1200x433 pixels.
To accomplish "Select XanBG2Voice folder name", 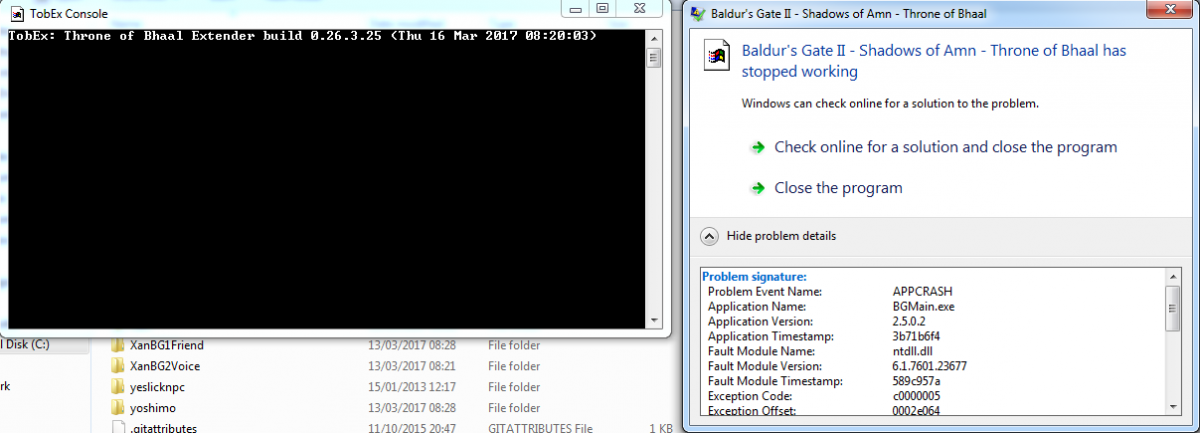I will tap(165, 366).
